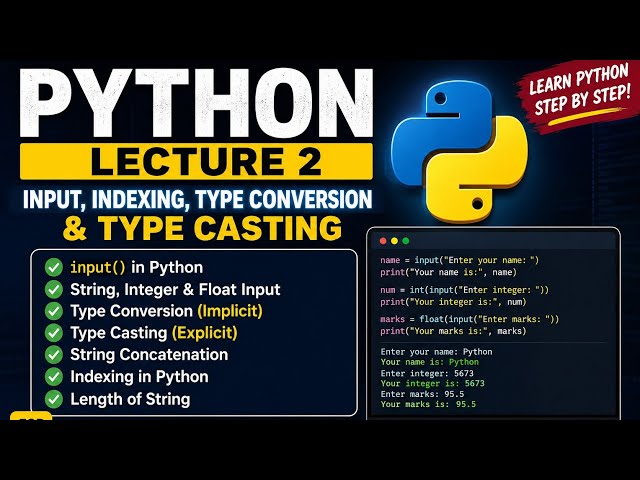Click the large 'PYTHON' title
Viewport: 640px width, 480px height.
pyautogui.click(x=197, y=103)
